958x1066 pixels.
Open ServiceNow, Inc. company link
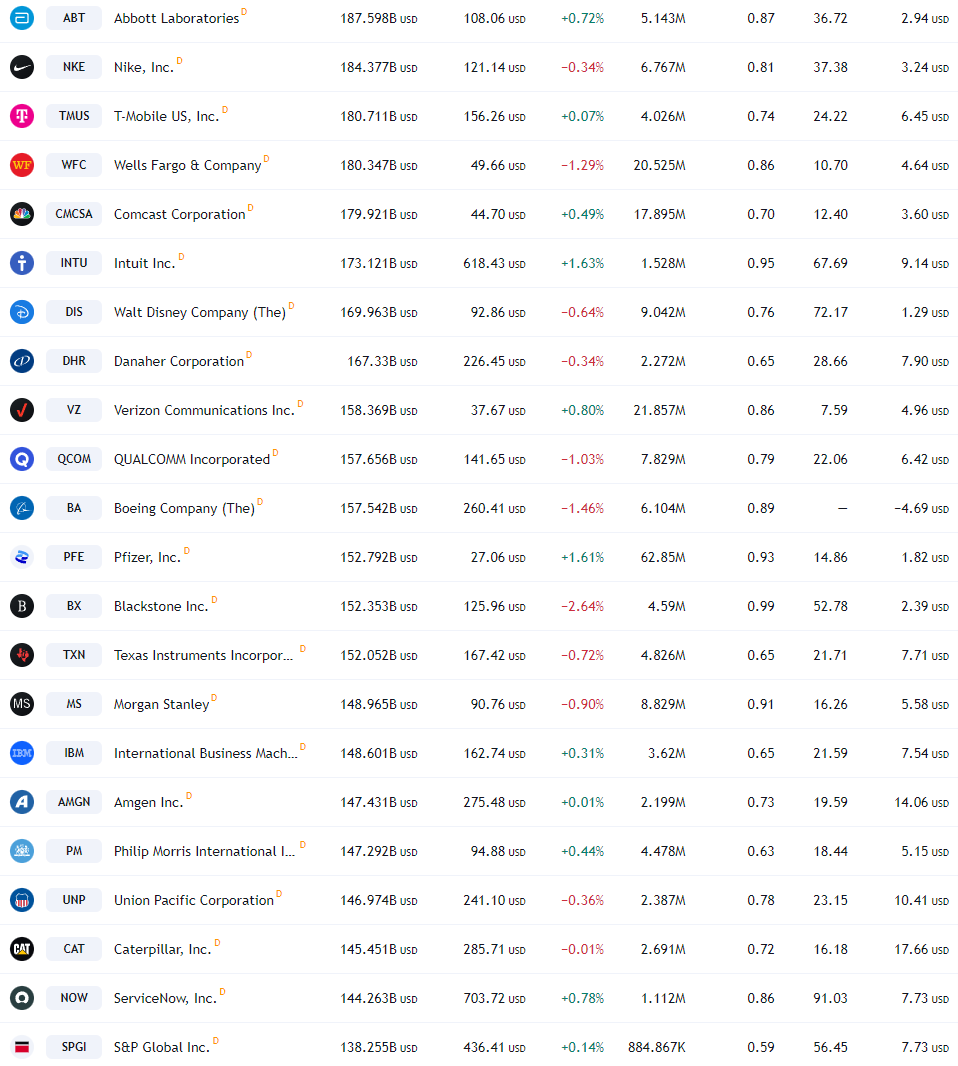click(165, 997)
